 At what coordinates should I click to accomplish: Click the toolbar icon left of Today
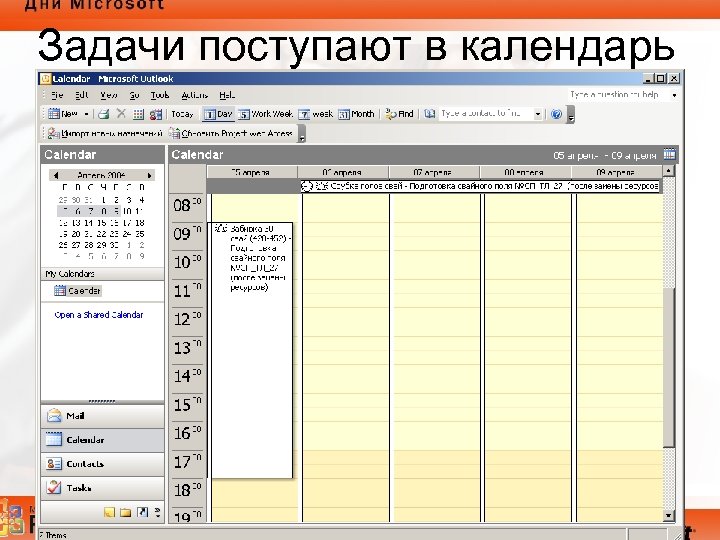click(156, 114)
